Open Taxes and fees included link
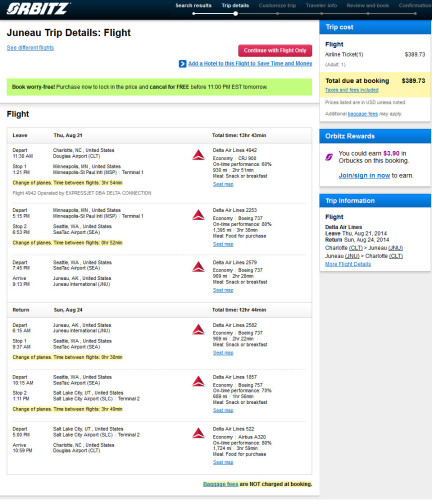This screenshot has height=500, width=432. [352, 90]
